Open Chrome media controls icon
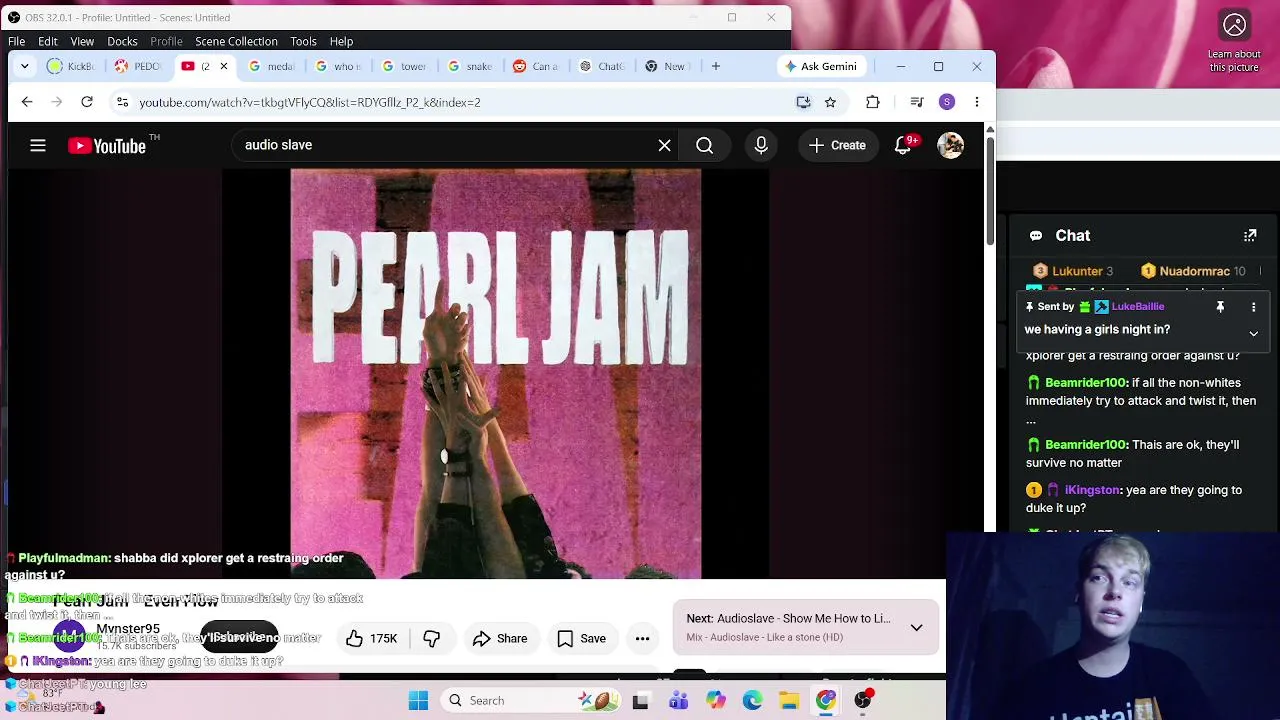The width and height of the screenshot is (1280, 720). (x=916, y=102)
